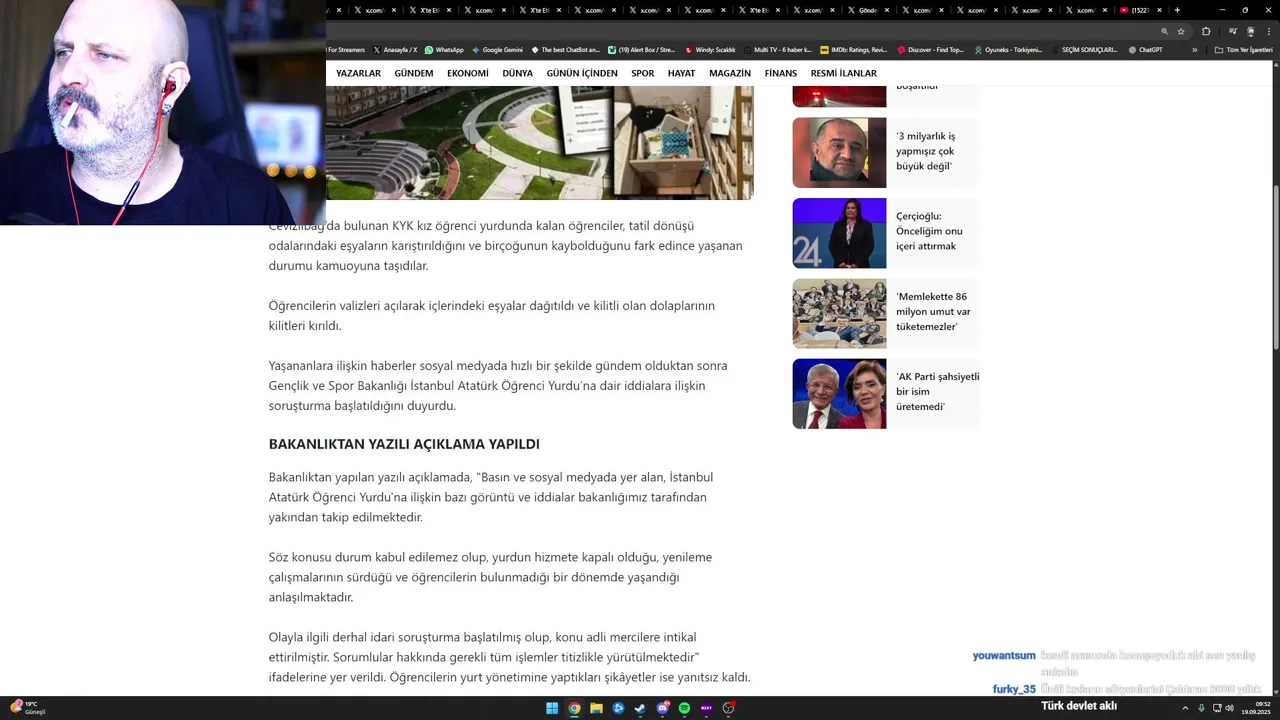Open File Explorer from the taskbar
This screenshot has width=1280, height=720.
click(x=596, y=708)
